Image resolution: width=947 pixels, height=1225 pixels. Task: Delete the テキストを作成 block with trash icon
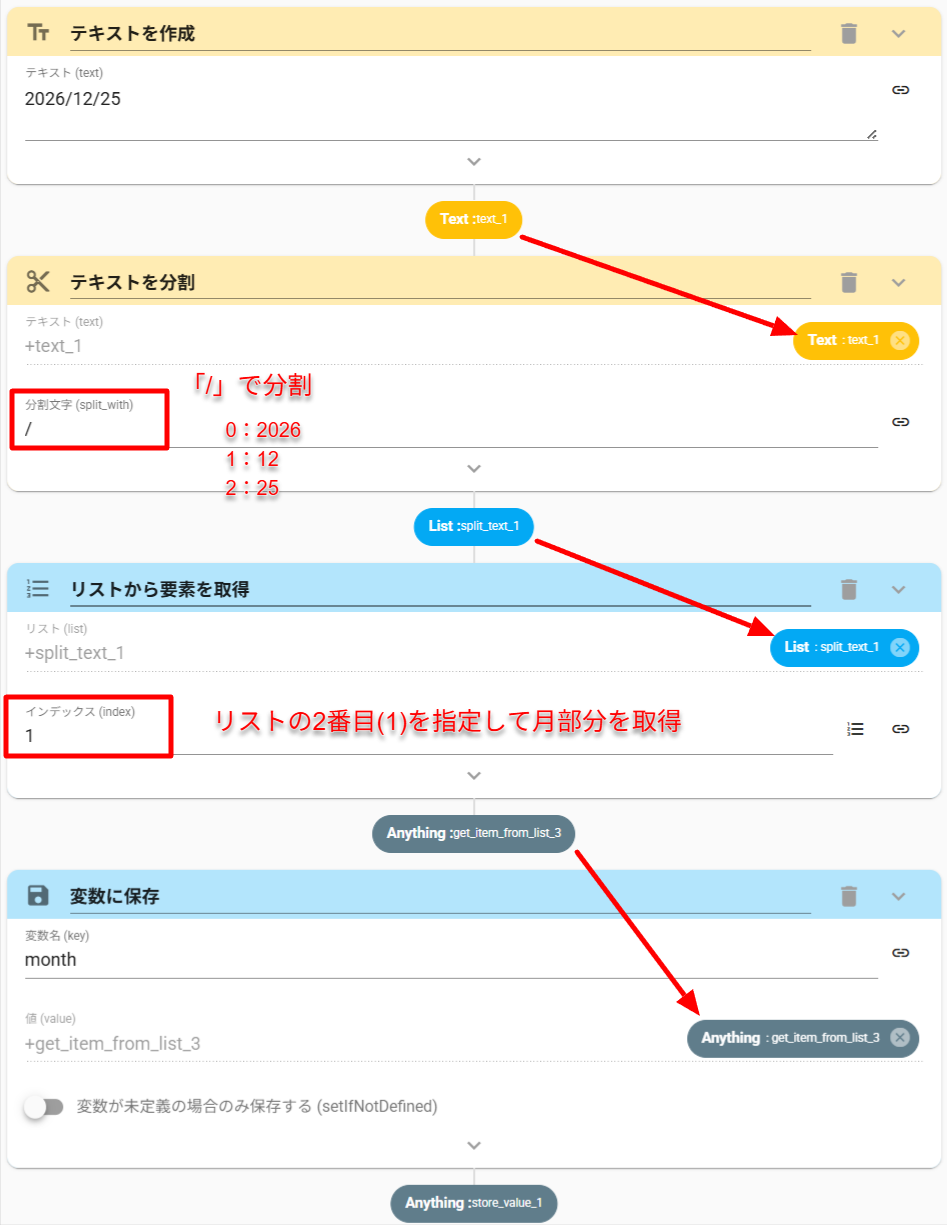(849, 34)
